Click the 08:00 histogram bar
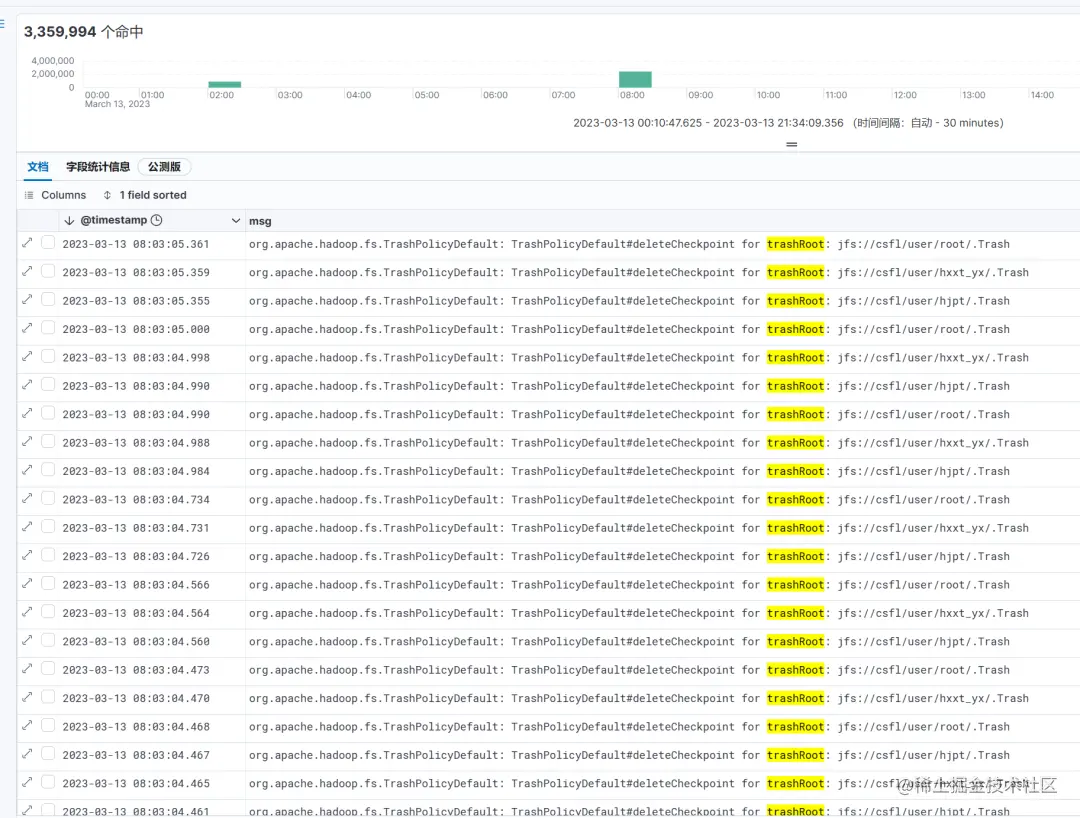 coord(635,80)
